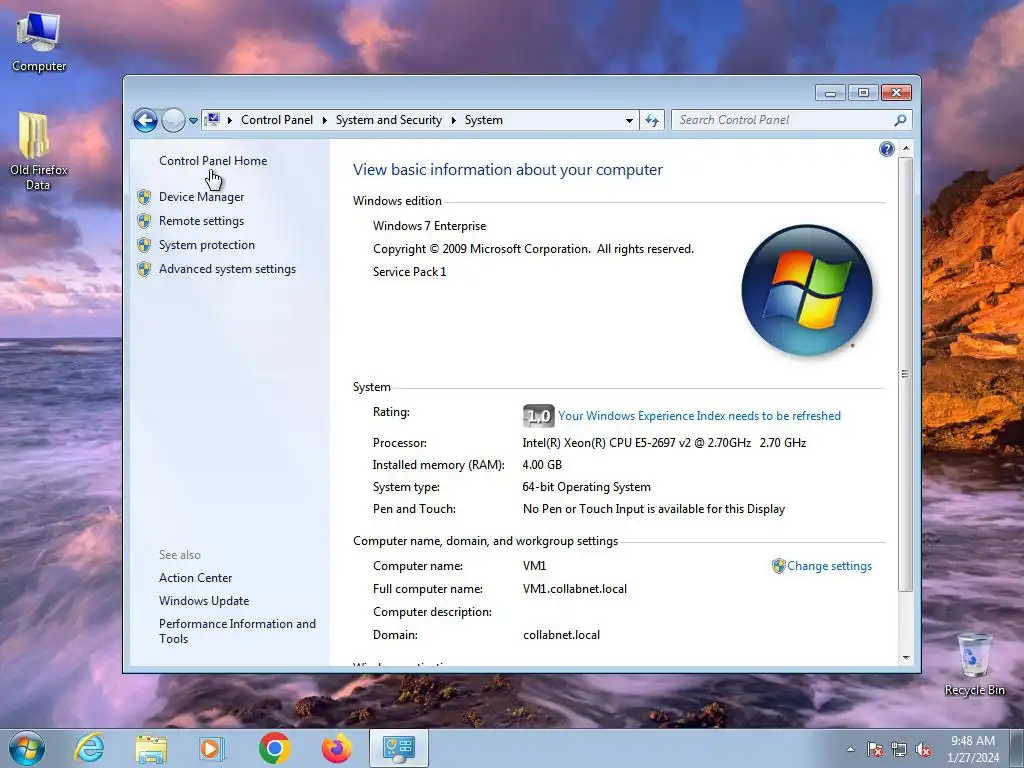Screen dimensions: 1024x768
Task: Launch Firefox from taskbar
Action: point(336,748)
